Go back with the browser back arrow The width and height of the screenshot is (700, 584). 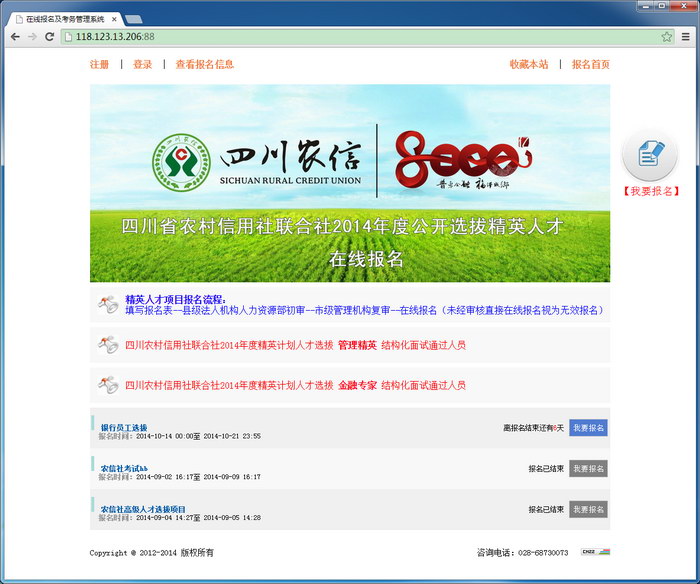[x=15, y=37]
